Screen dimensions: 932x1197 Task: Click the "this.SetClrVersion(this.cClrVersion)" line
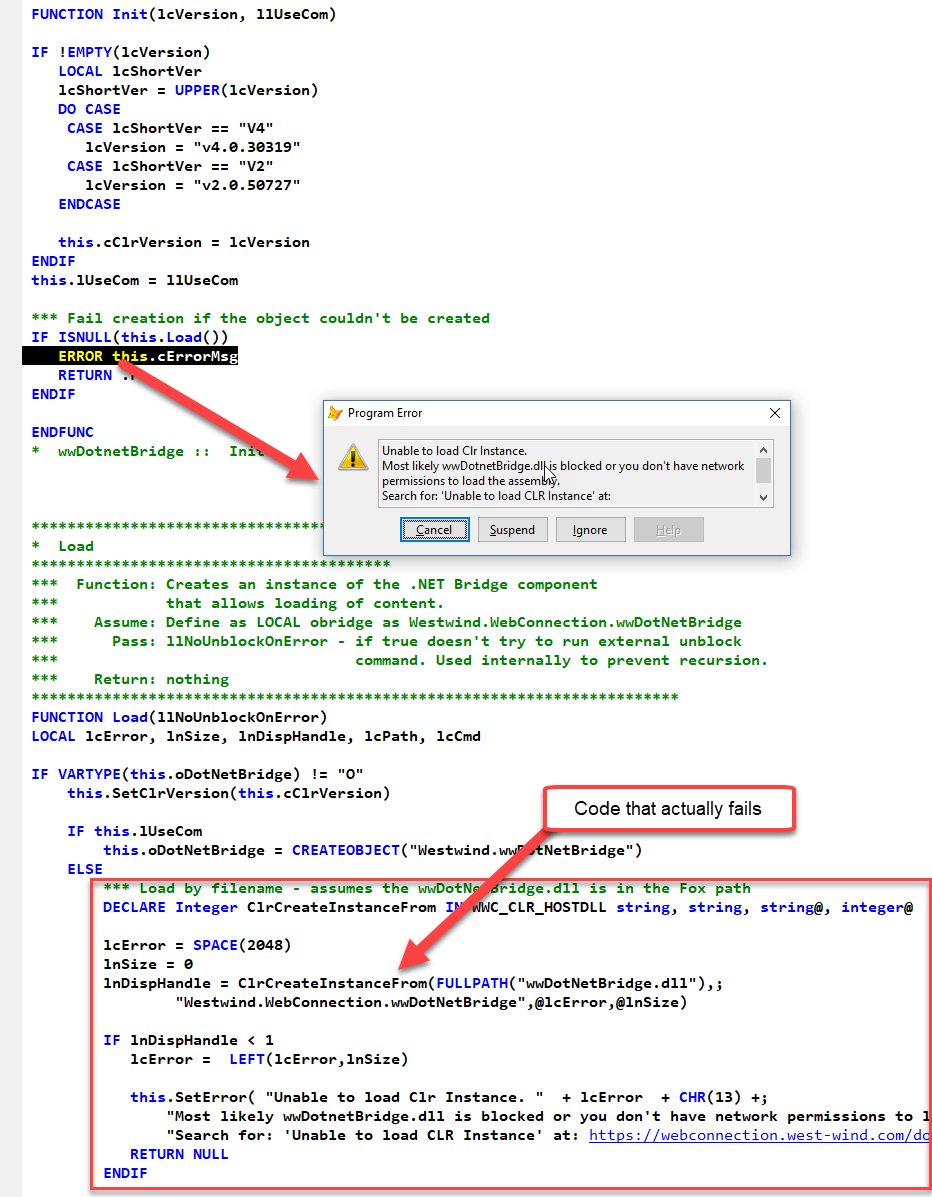[228, 793]
